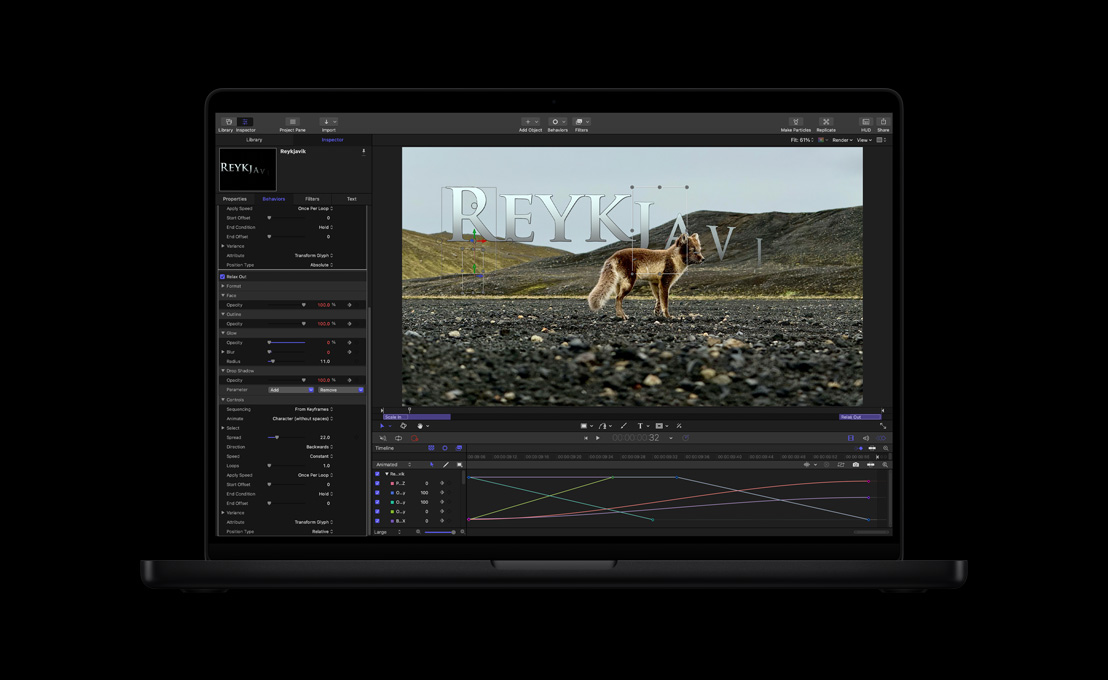The image size is (1108, 680).
Task: Mute audio with the speaker icon
Action: tap(865, 438)
